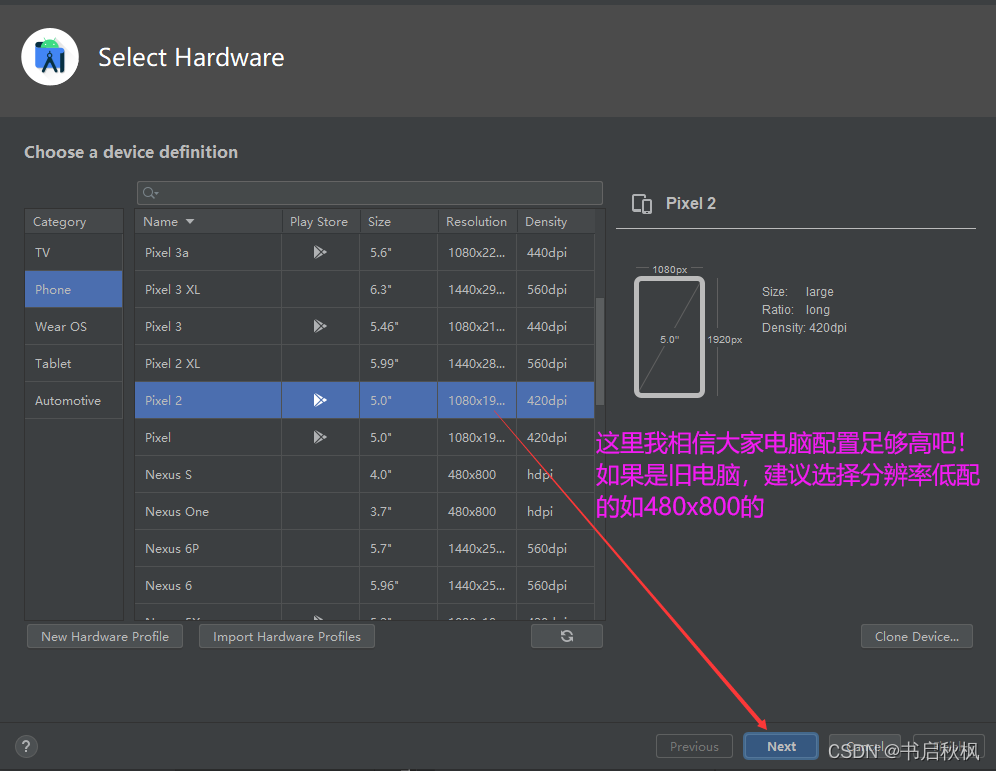Select Pixel 2 device name

pyautogui.click(x=163, y=400)
